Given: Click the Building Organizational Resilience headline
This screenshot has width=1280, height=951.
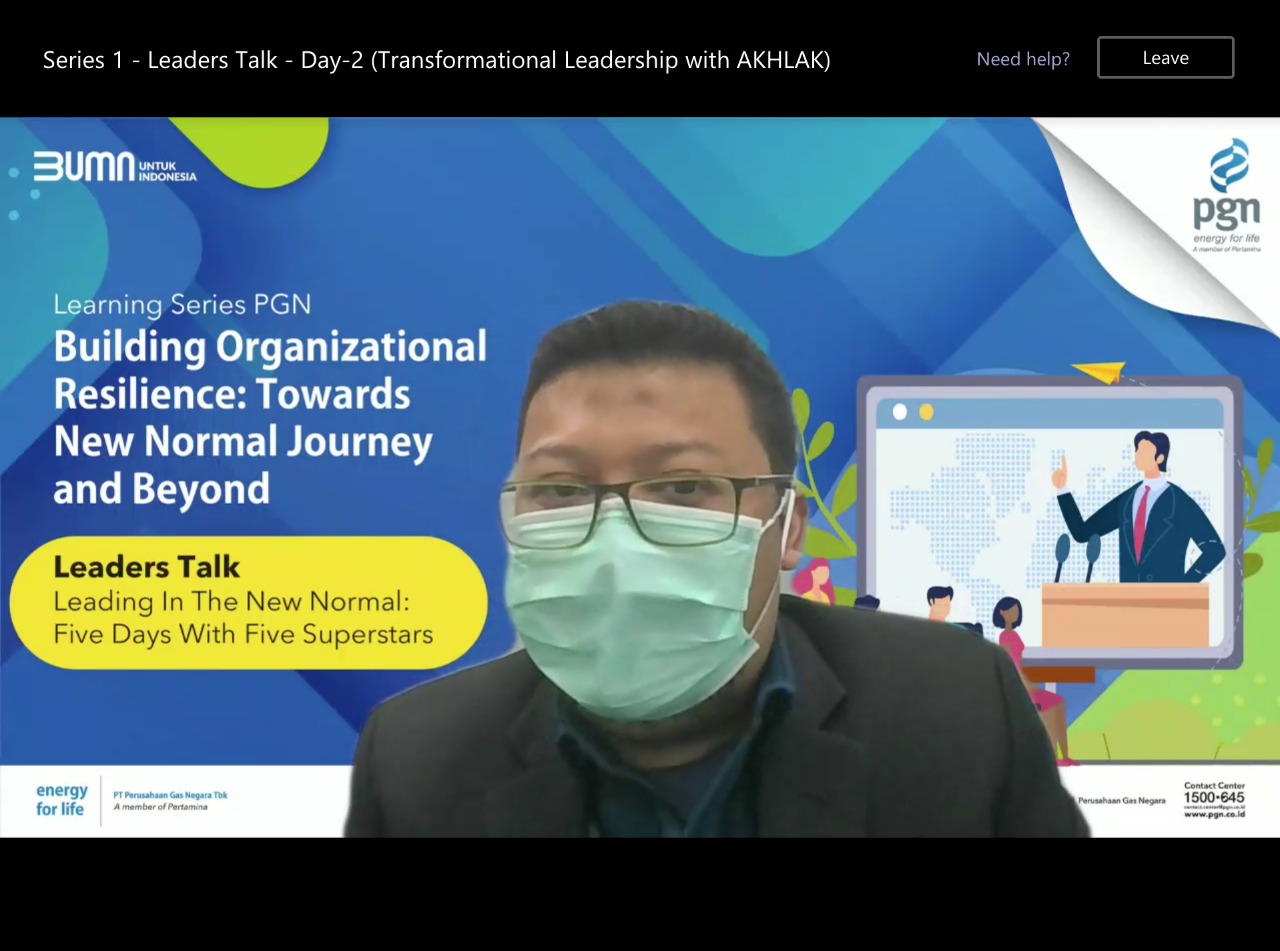Looking at the screenshot, I should [270, 417].
